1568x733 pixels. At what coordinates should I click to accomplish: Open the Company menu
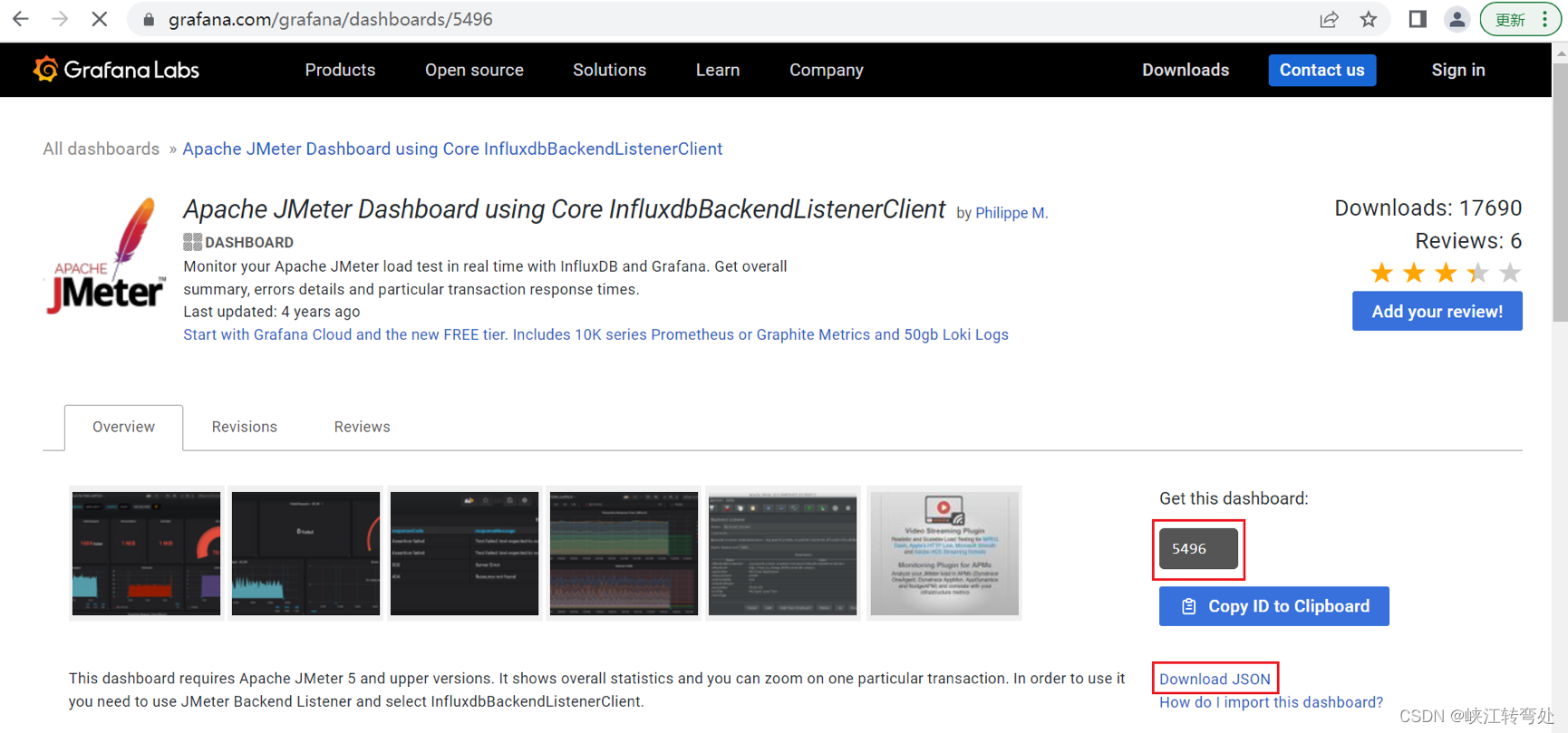[827, 70]
